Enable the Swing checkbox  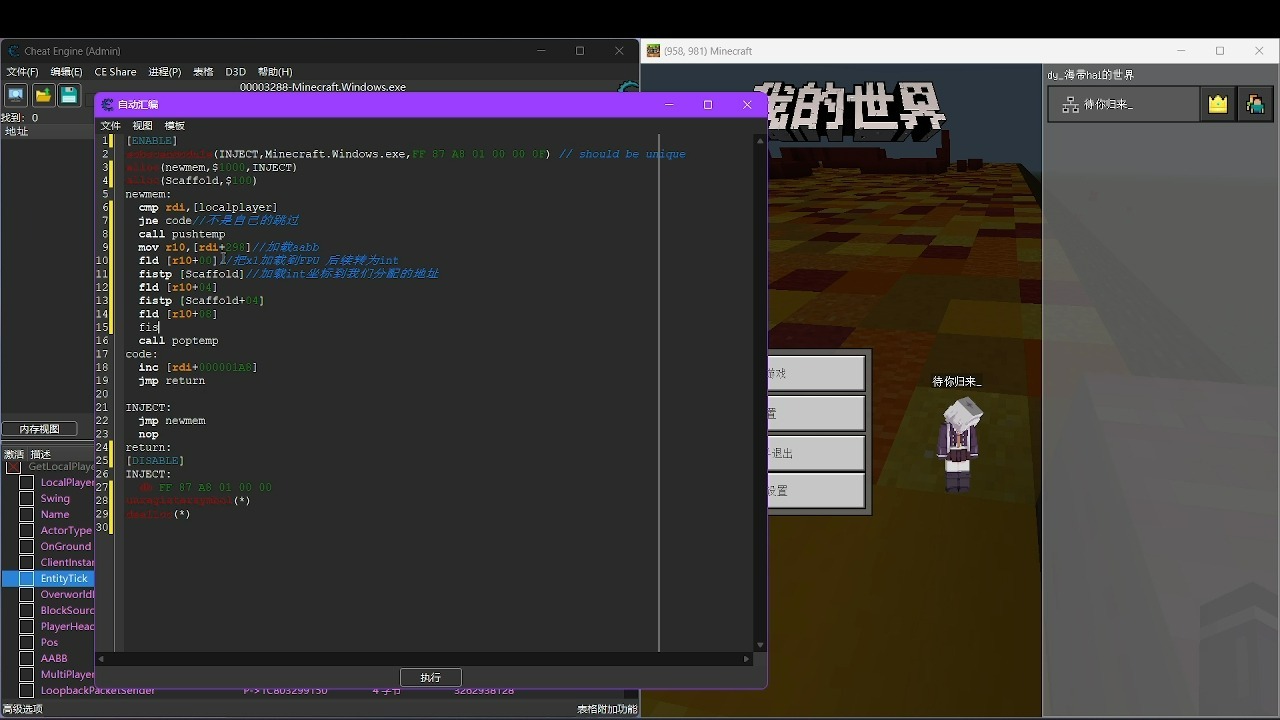click(27, 499)
